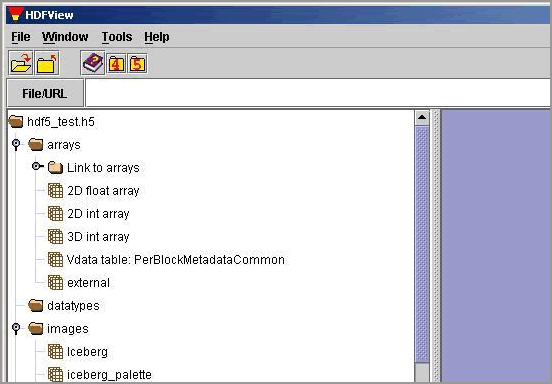The height and width of the screenshot is (384, 552).
Task: Click the datatypes group folder icon
Action: (36, 306)
